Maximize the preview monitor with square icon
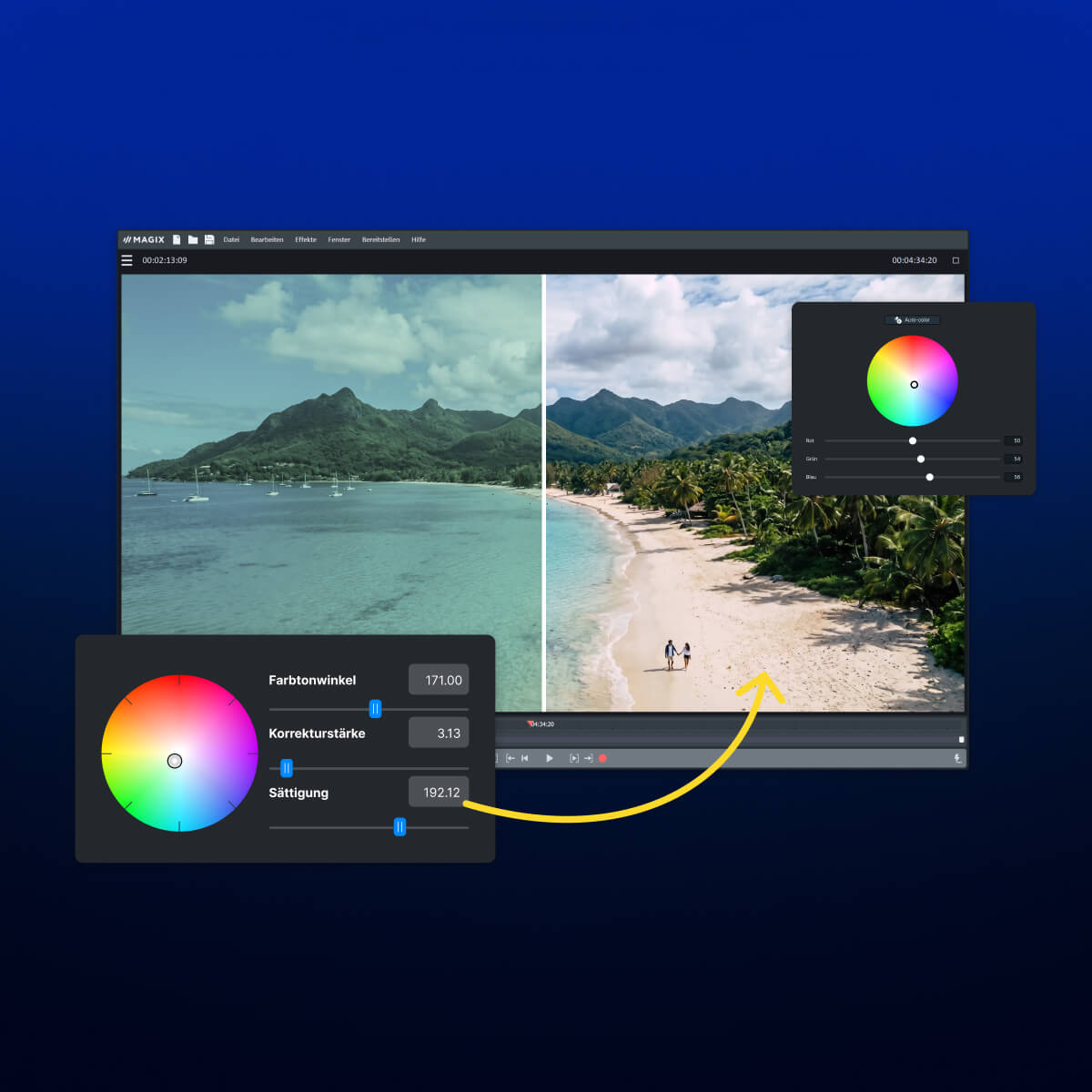 (955, 260)
